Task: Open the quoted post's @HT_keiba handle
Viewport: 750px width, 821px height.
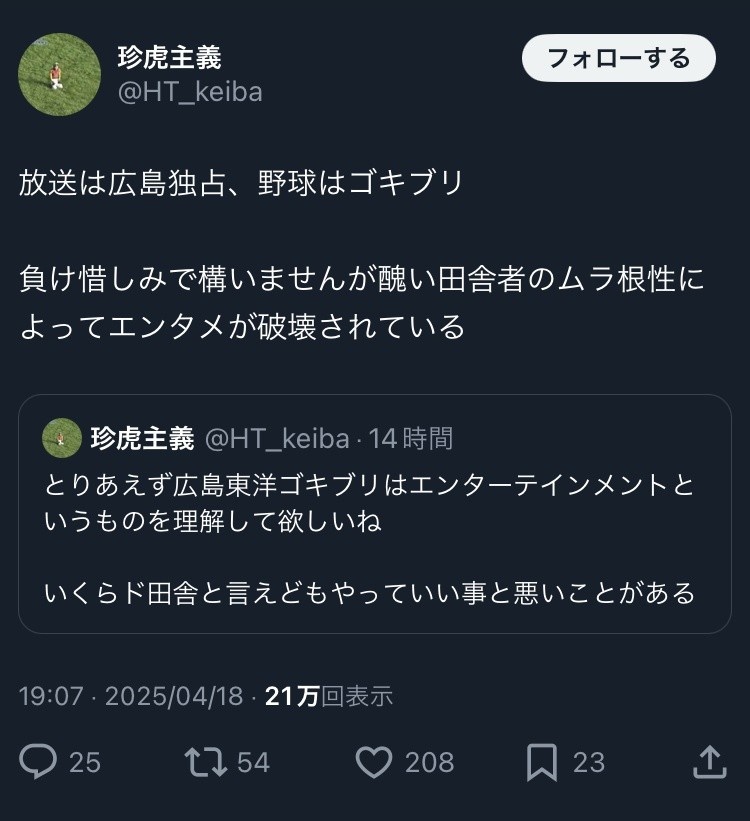Action: click(x=277, y=438)
